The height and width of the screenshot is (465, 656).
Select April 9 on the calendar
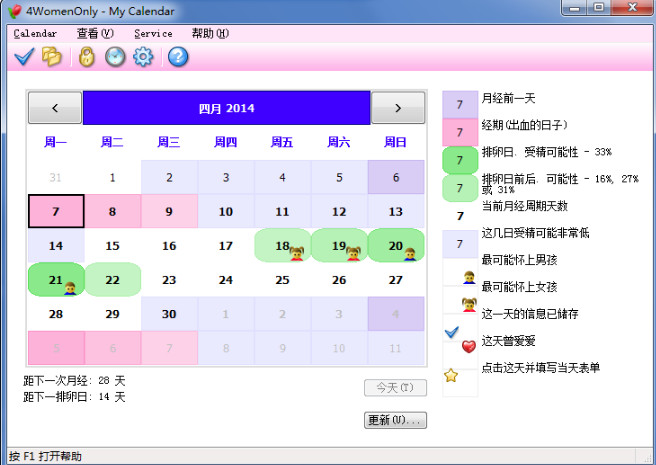(169, 211)
